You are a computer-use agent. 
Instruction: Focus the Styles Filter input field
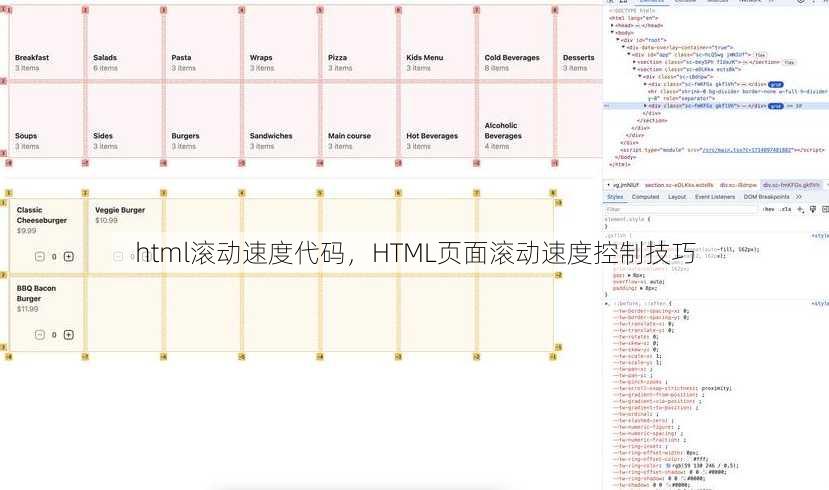tap(681, 209)
